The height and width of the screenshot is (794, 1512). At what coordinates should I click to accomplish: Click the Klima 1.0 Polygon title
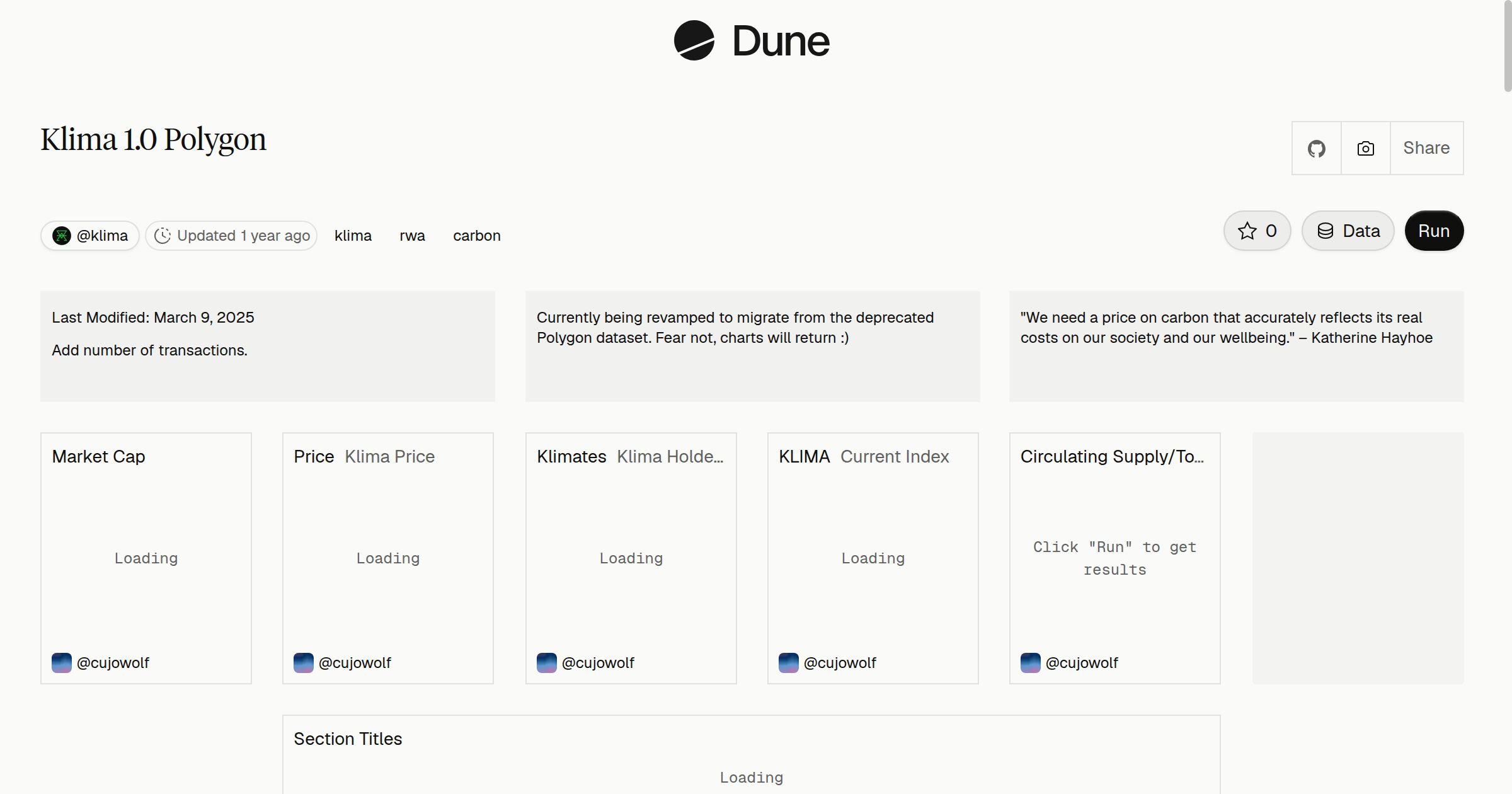pyautogui.click(x=154, y=139)
